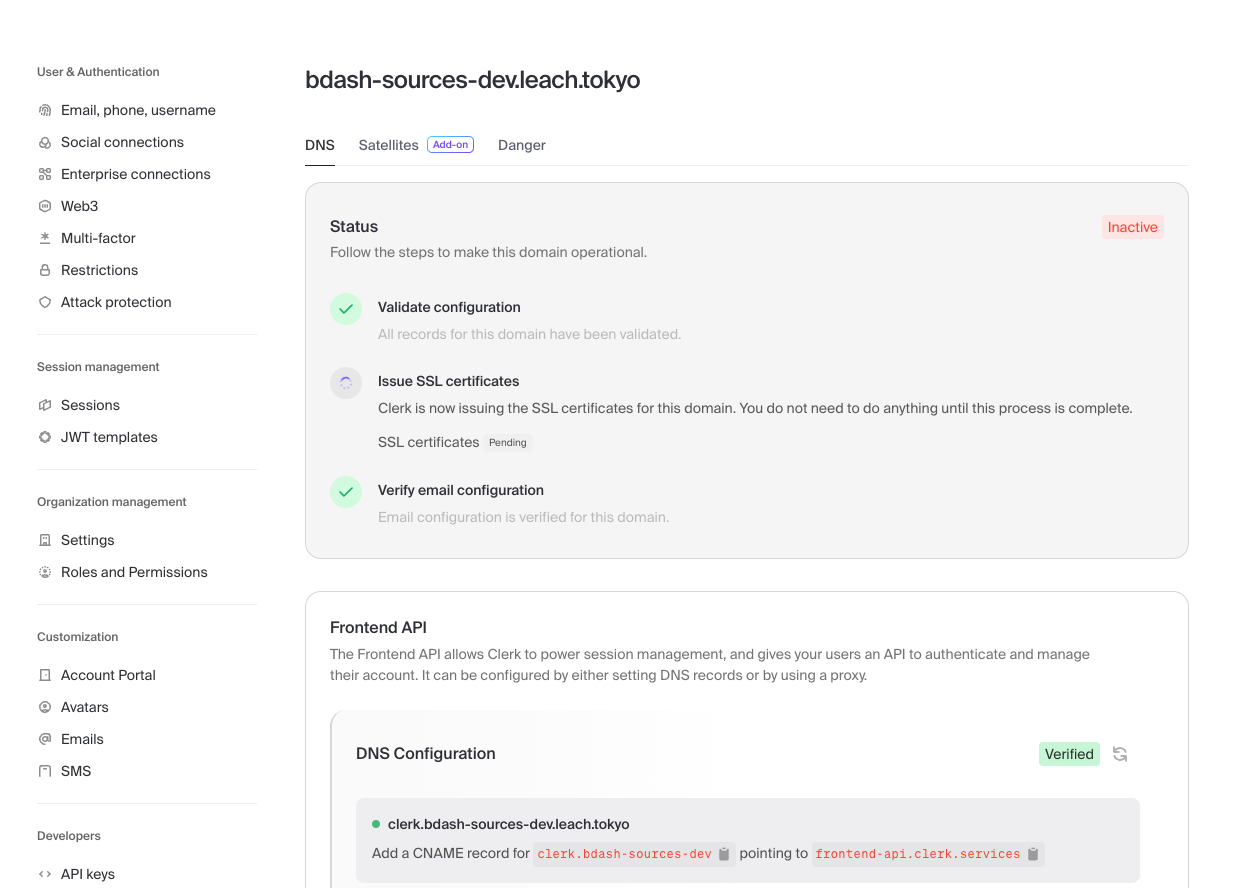Open the Sessions settings page
Screen dimensions: 1256x888
[x=90, y=405]
